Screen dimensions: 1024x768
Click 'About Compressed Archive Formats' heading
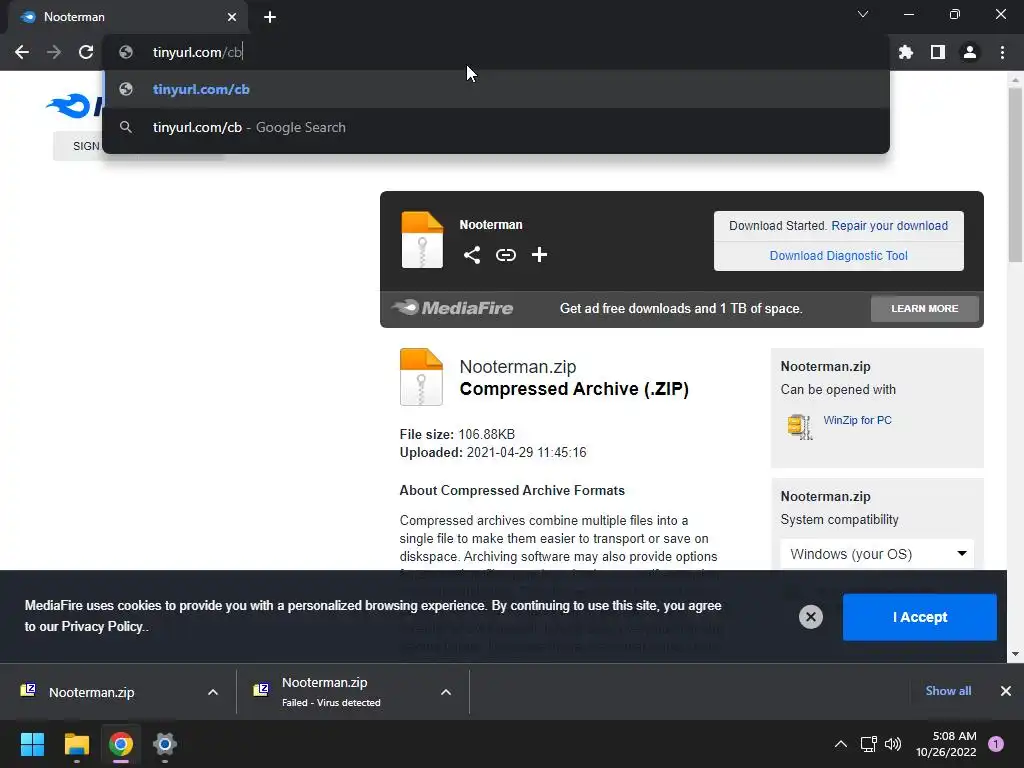click(x=512, y=490)
